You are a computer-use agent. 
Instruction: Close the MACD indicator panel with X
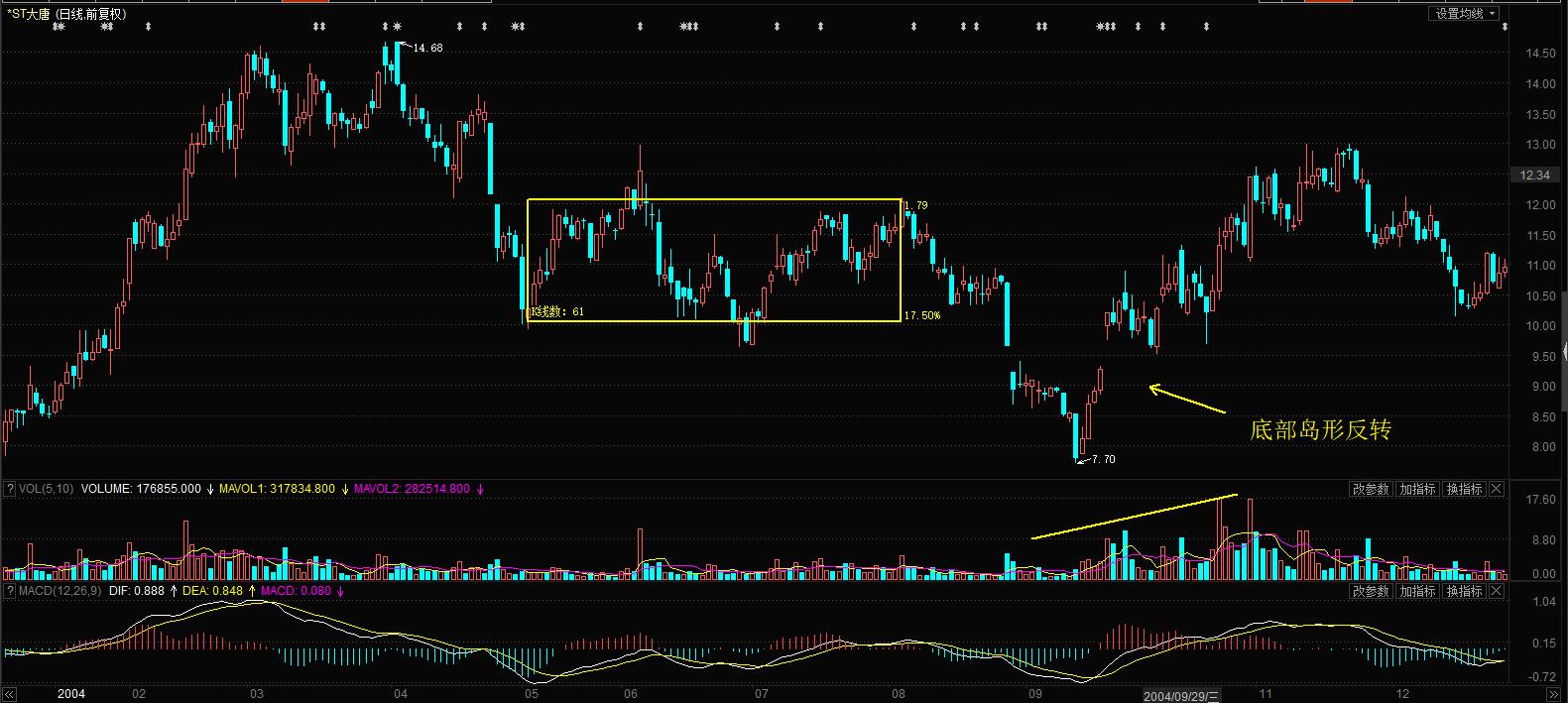click(1497, 591)
